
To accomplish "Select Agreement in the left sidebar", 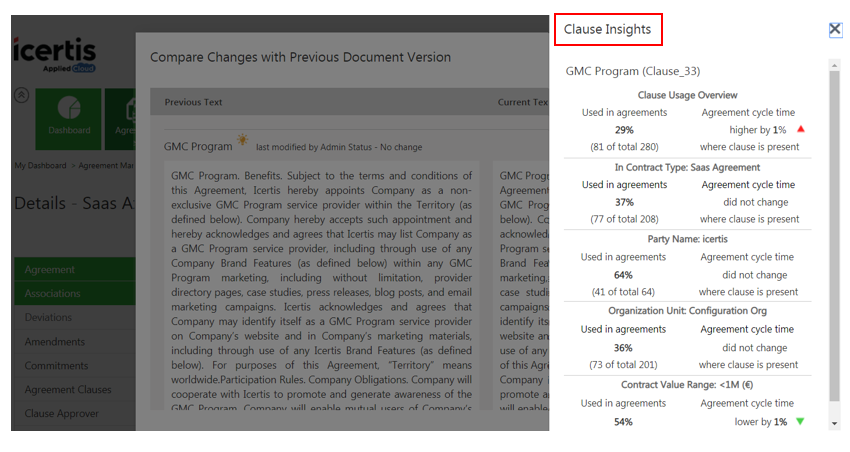I will pyautogui.click(x=50, y=269).
